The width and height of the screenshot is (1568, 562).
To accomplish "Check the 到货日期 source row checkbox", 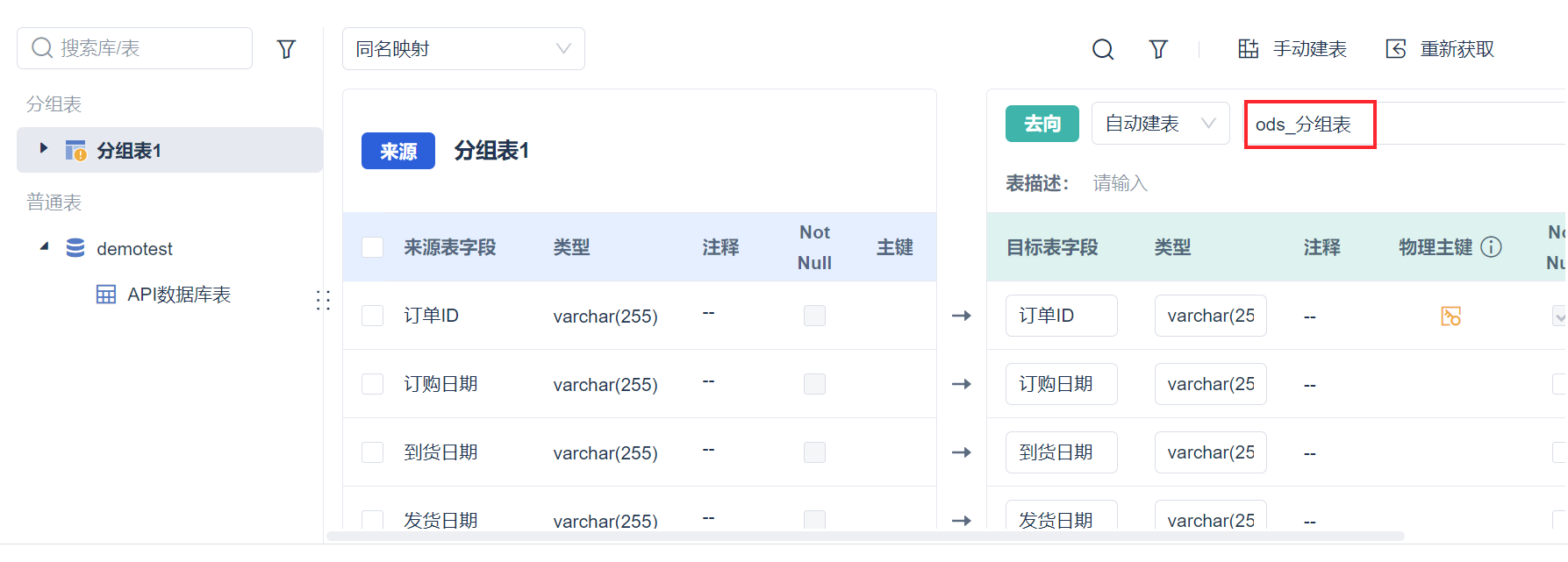I will (x=373, y=452).
